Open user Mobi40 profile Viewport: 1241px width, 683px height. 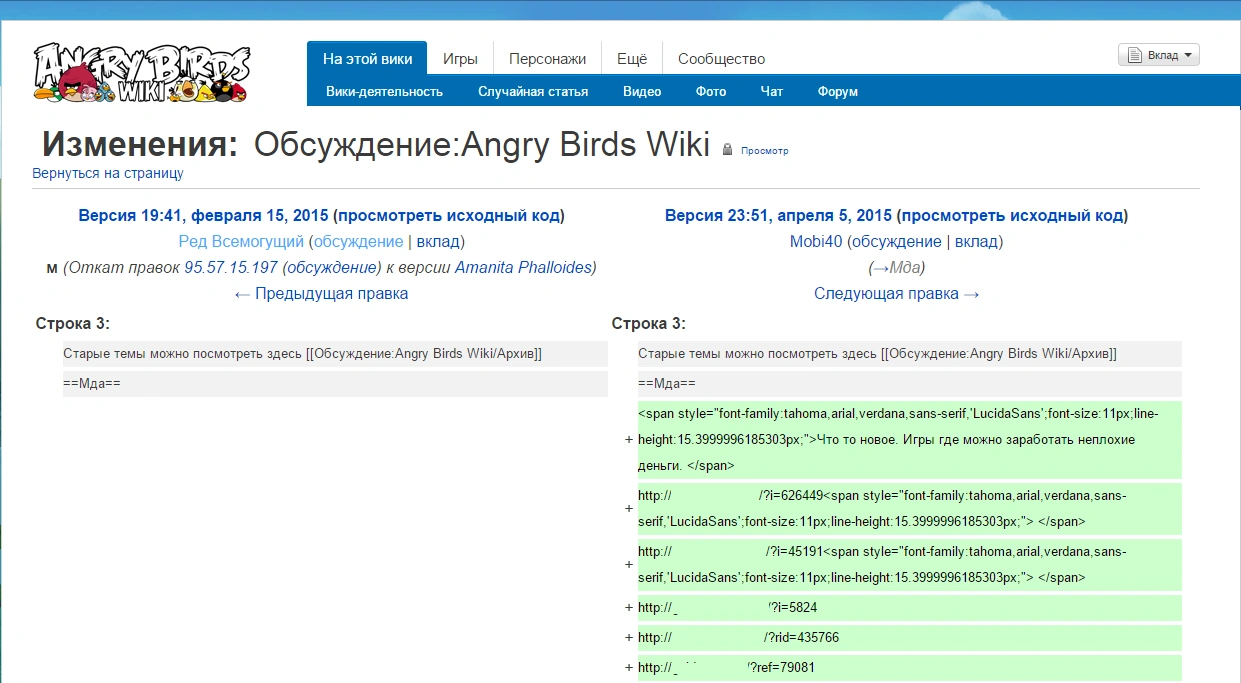pyautogui.click(x=816, y=241)
